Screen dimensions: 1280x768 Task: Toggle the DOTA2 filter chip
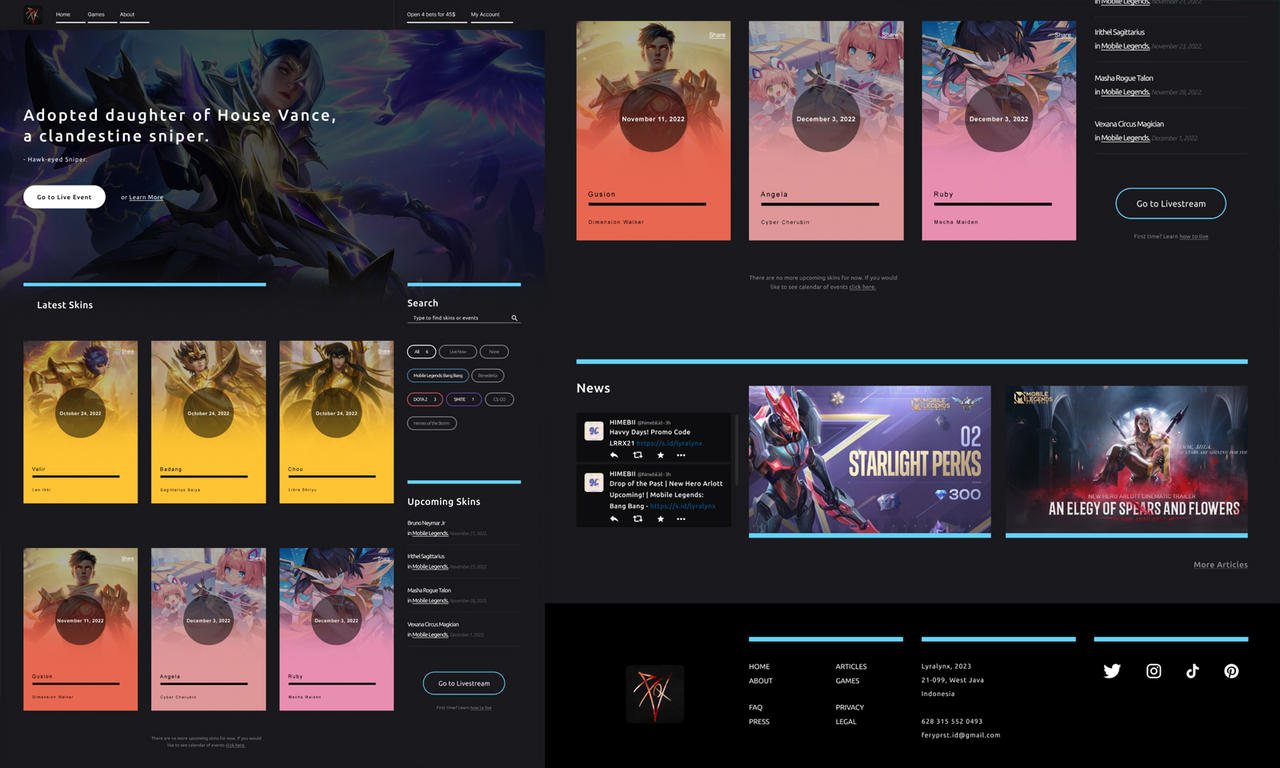[424, 399]
